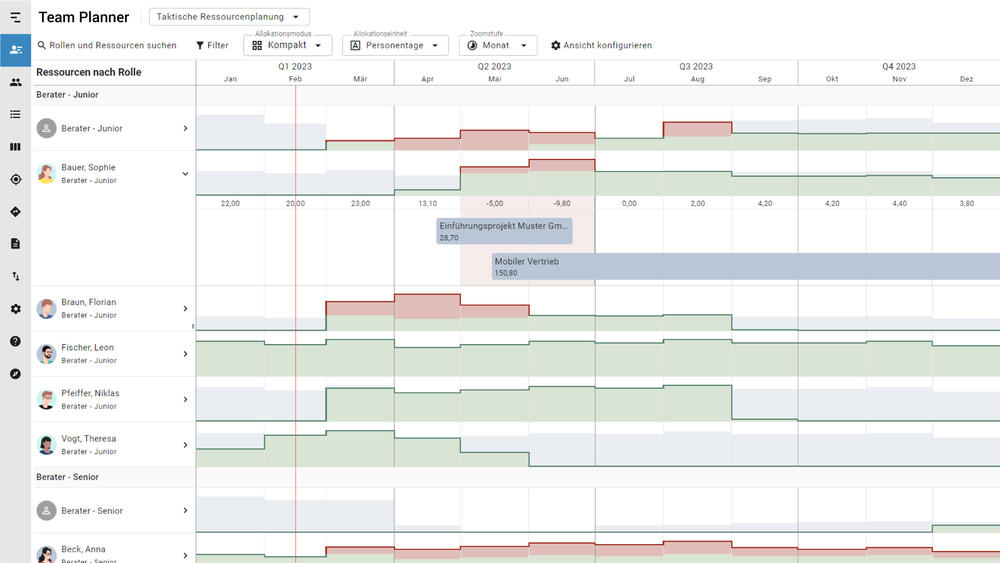Viewport: 1000px width, 563px height.
Task: Expand the Fischer, Leon row
Action: (186, 354)
